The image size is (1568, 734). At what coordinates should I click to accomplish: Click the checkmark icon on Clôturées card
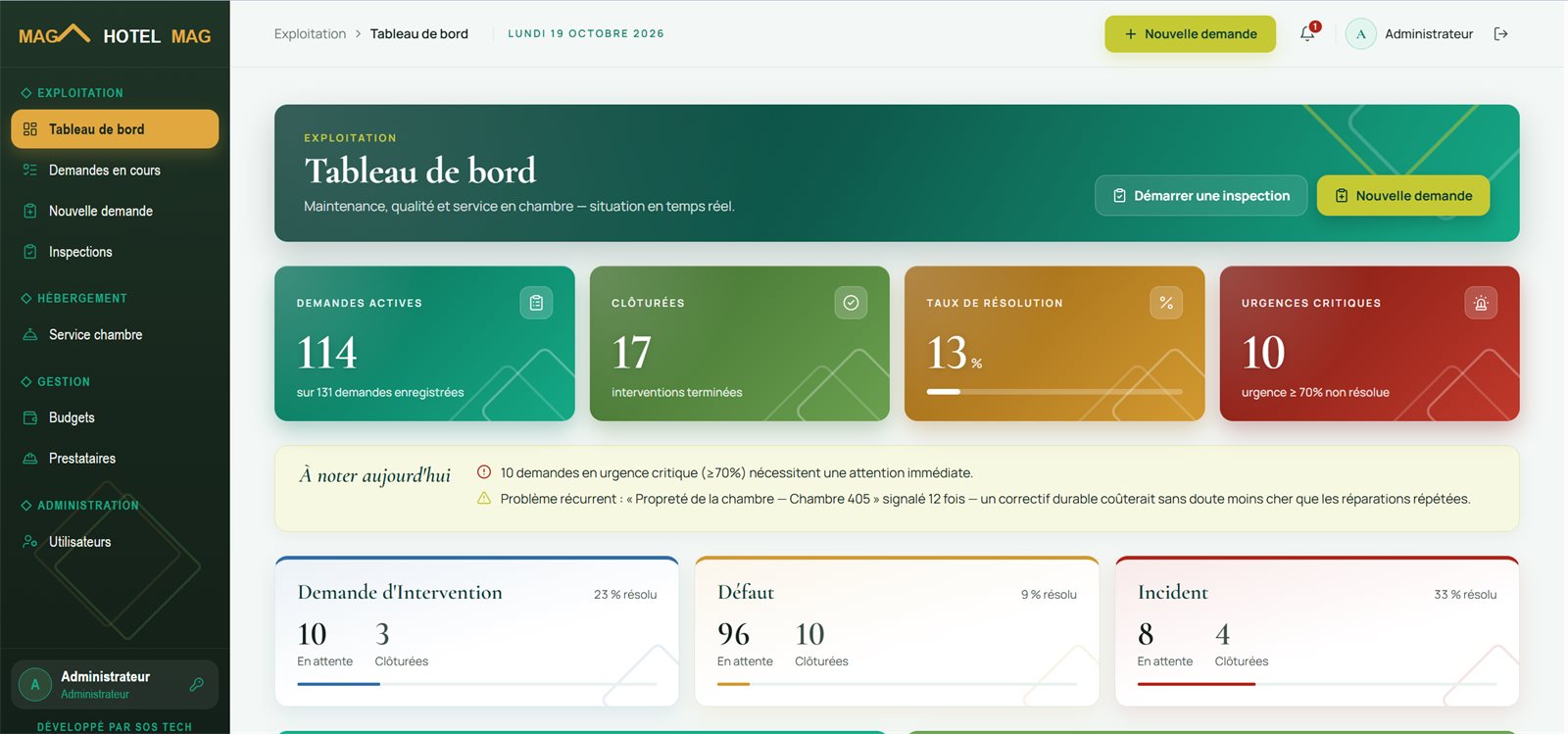coord(851,303)
